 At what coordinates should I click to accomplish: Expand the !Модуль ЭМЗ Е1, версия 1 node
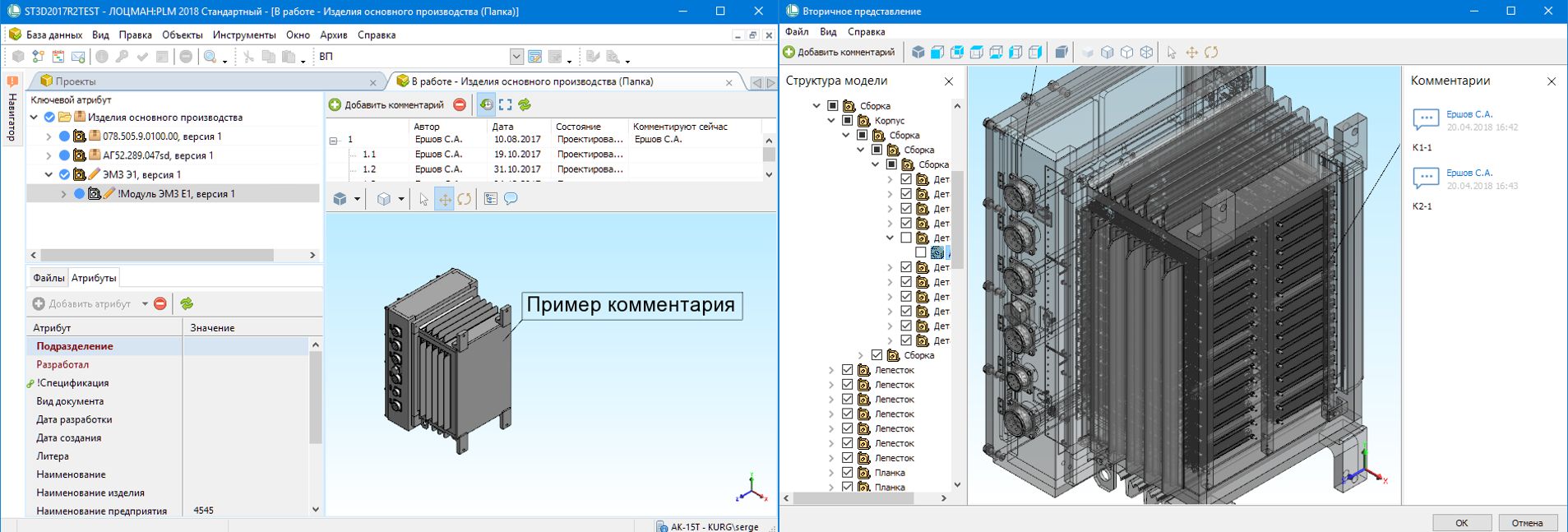point(63,194)
